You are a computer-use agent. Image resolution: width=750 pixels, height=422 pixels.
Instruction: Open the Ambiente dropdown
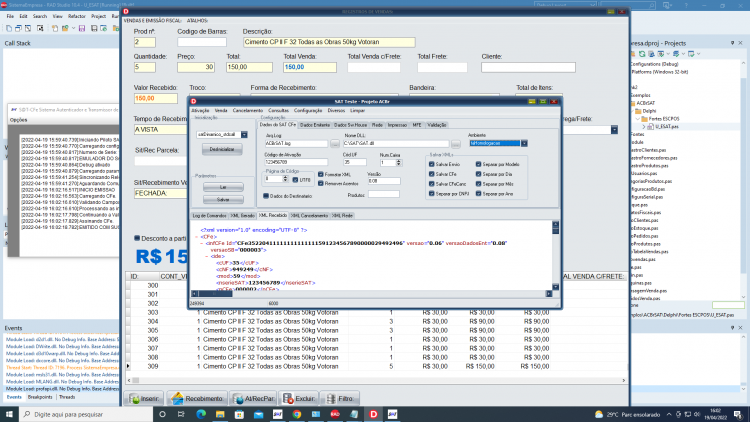524,144
